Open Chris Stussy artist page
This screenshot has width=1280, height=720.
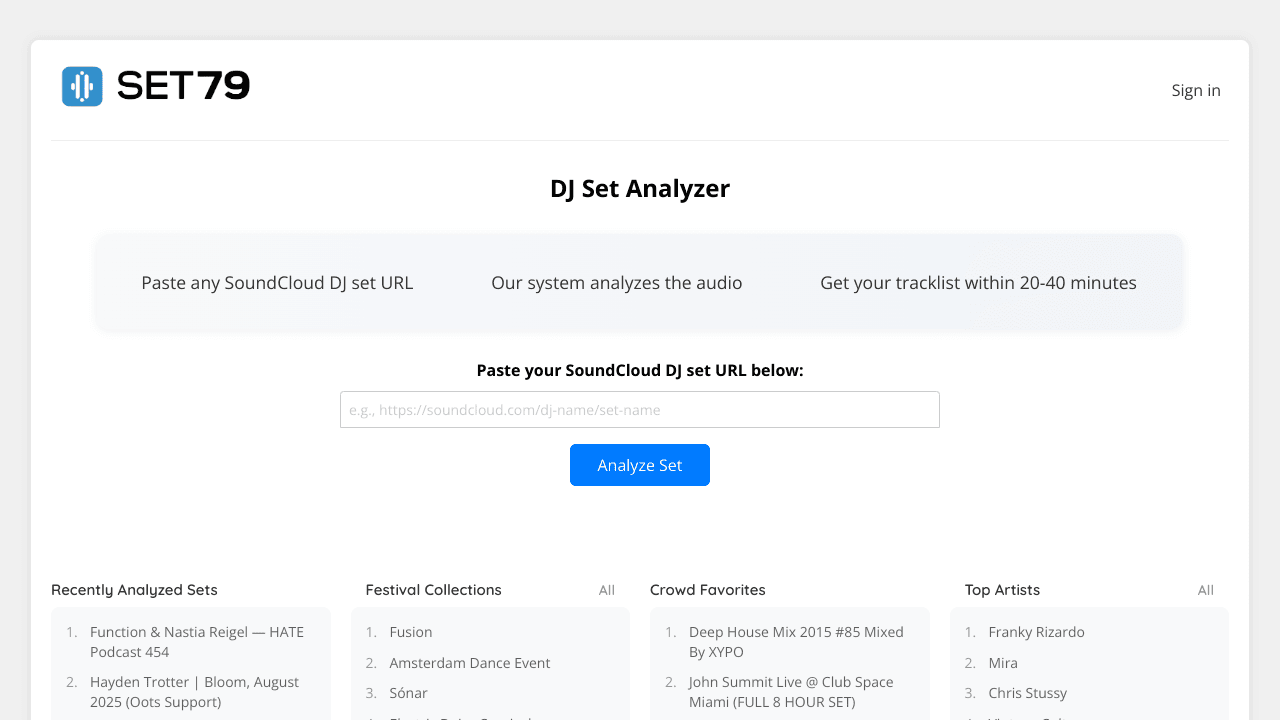[1027, 693]
